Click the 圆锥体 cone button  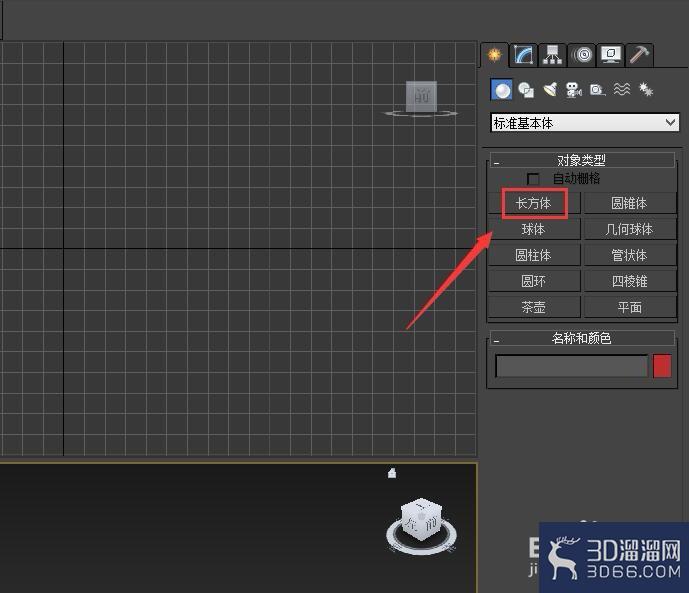[x=629, y=203]
